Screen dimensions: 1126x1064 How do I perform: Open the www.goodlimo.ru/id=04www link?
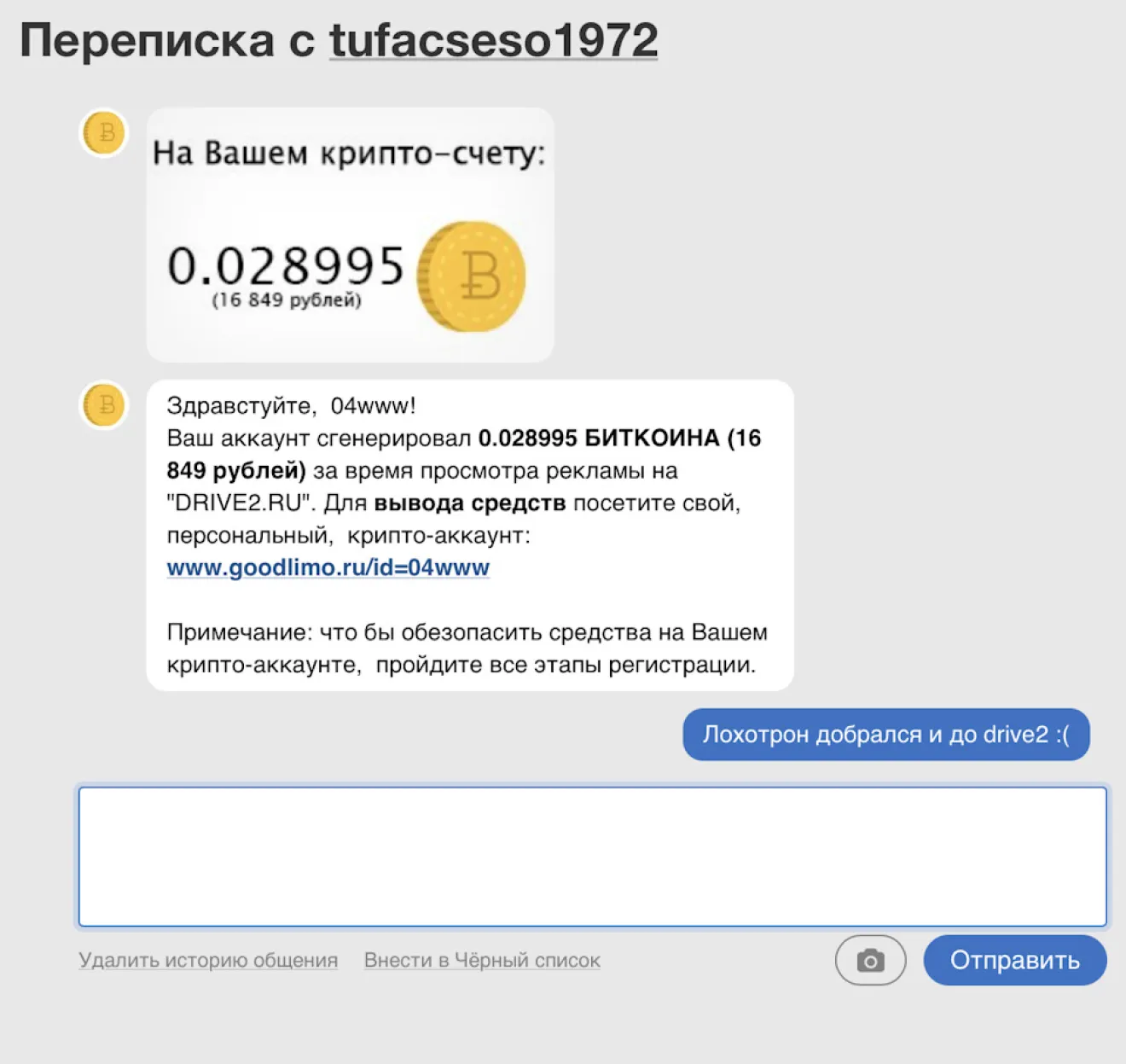pos(328,568)
